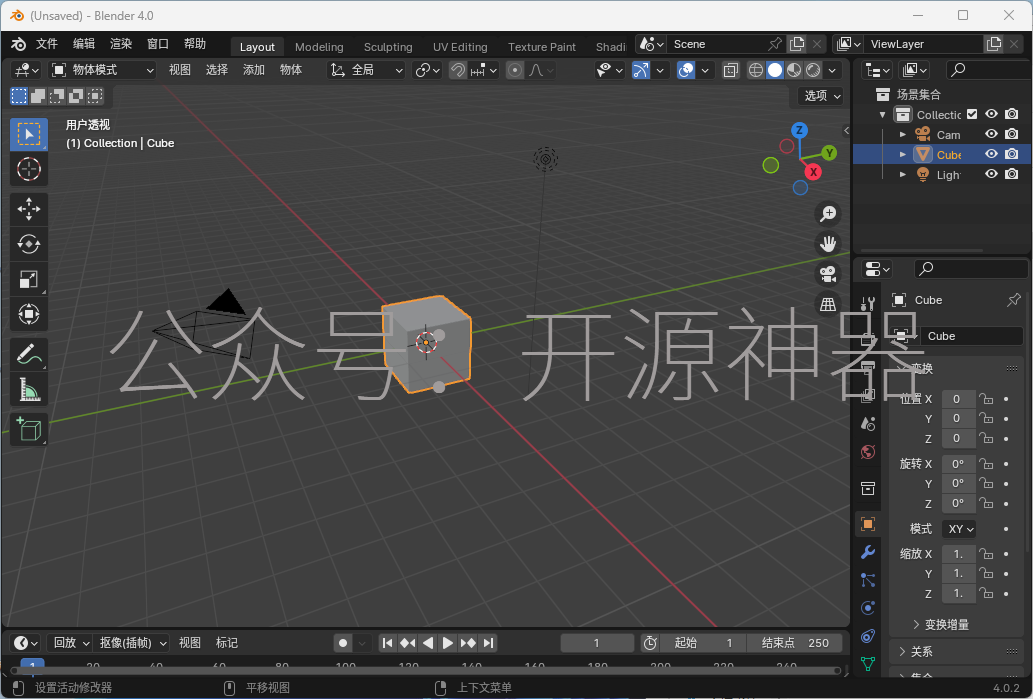Hide the Camera in viewport
The width and height of the screenshot is (1033, 699).
991,134
